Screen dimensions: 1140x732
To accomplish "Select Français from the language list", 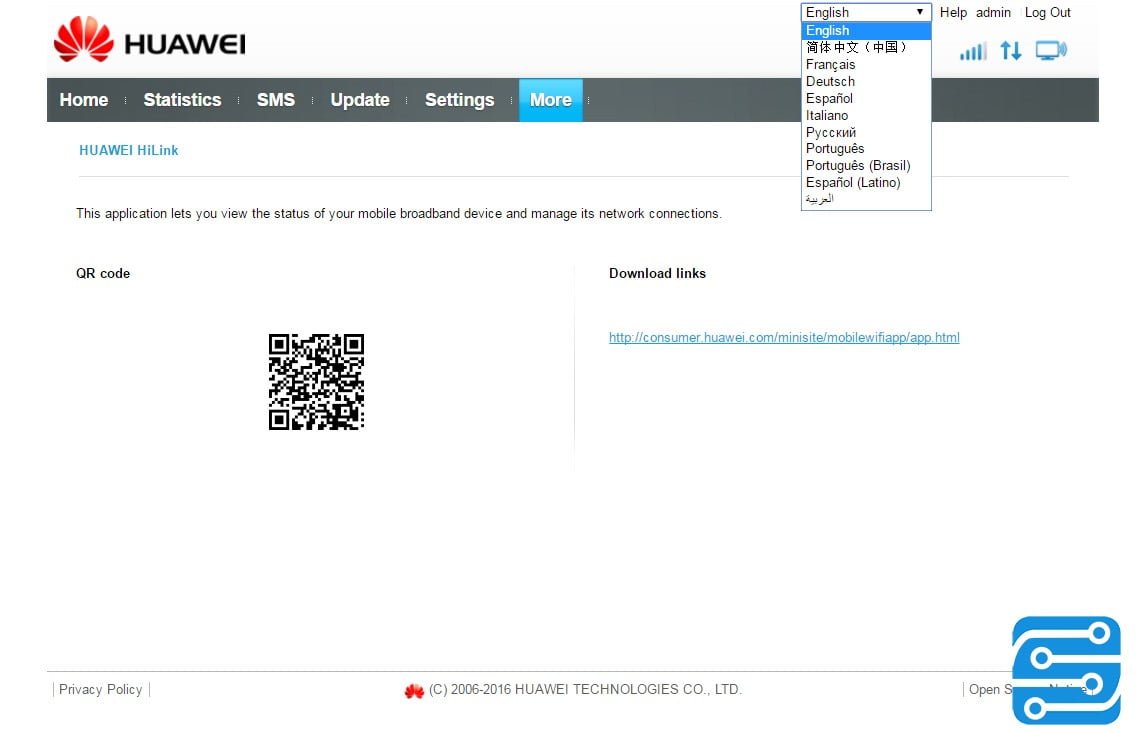I will (x=831, y=64).
